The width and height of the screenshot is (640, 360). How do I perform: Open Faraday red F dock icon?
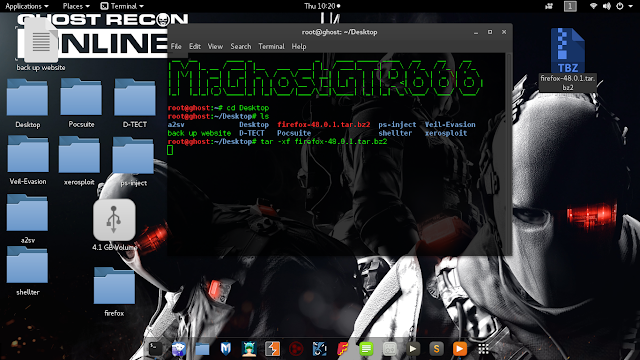[343, 349]
